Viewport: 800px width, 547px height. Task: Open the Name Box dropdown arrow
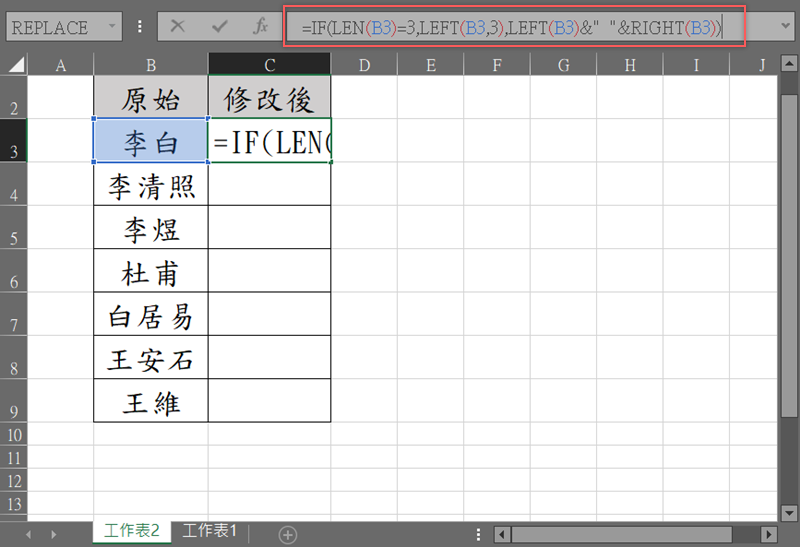pyautogui.click(x=112, y=26)
